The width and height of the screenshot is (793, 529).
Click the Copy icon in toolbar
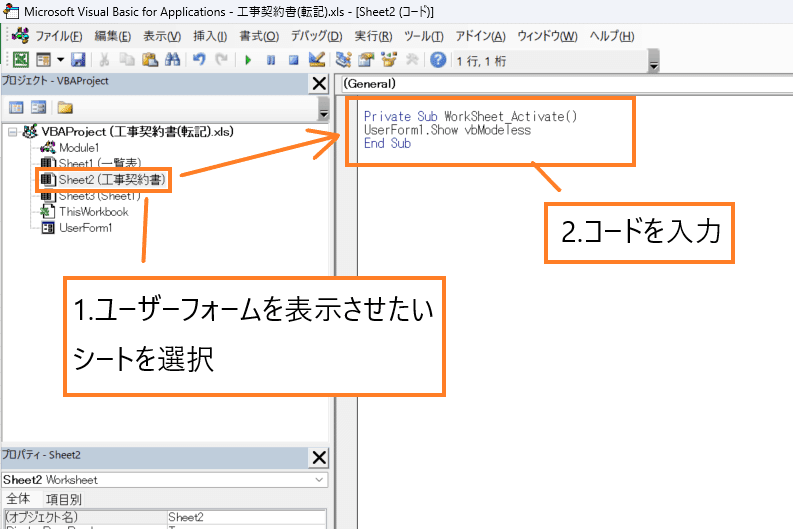pyautogui.click(x=126, y=60)
